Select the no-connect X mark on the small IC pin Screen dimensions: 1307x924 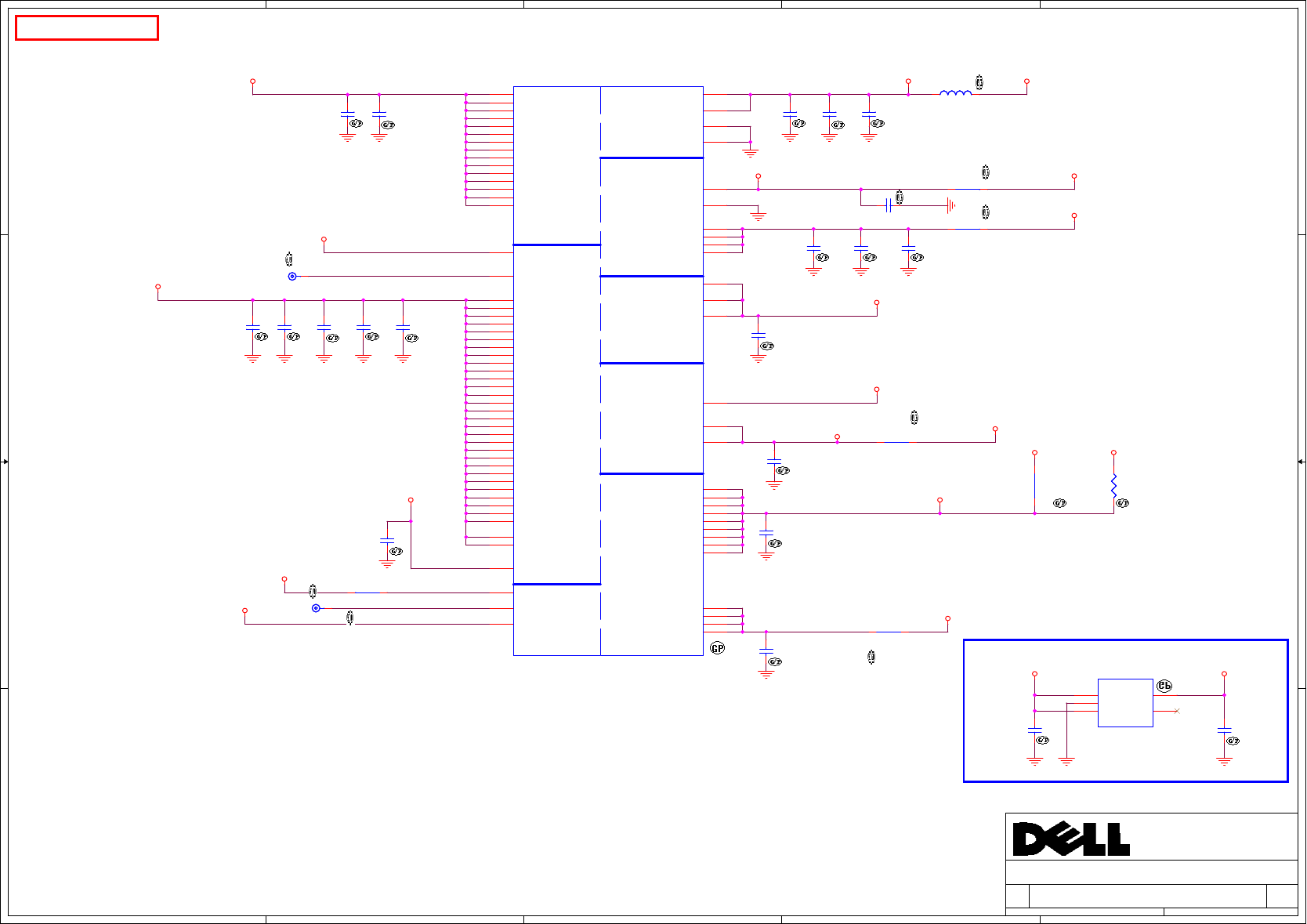pyautogui.click(x=1176, y=711)
